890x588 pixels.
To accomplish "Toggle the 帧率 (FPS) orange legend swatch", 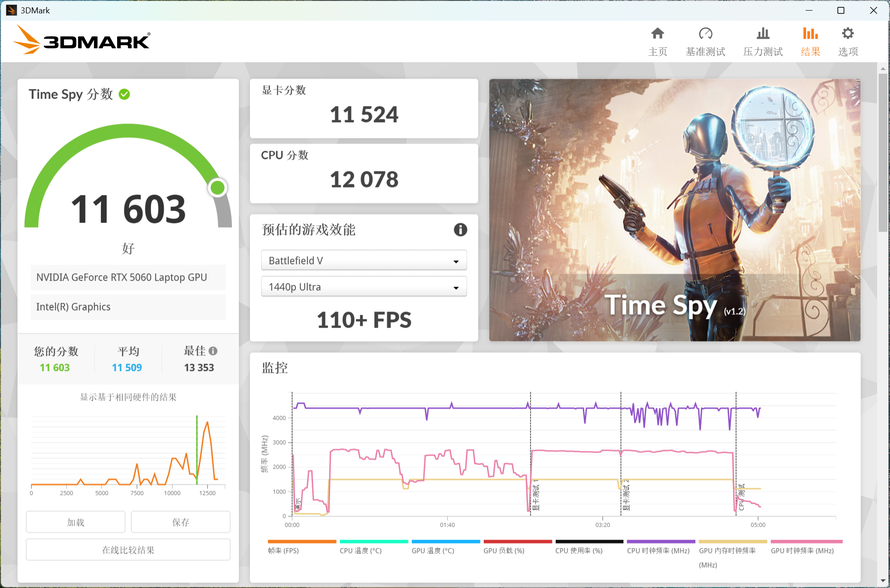I will point(302,541).
